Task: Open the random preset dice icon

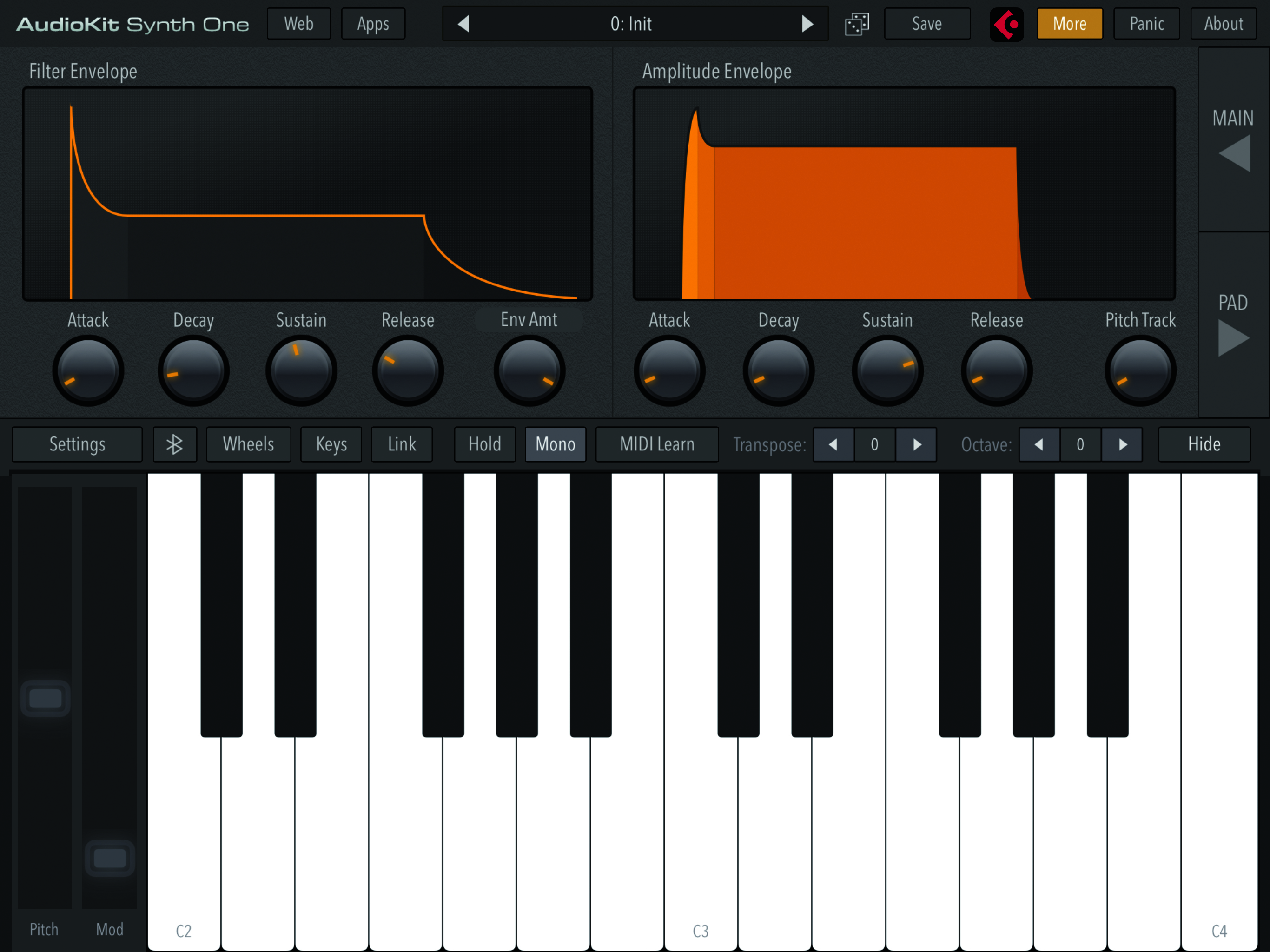Action: (x=857, y=24)
